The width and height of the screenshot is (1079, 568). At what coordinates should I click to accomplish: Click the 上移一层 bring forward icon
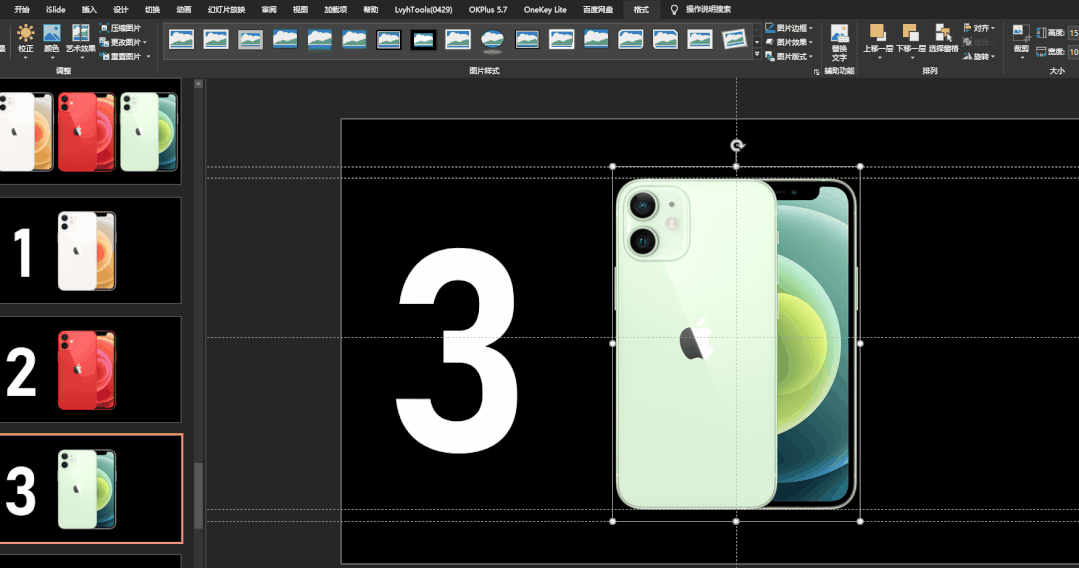[x=877, y=33]
